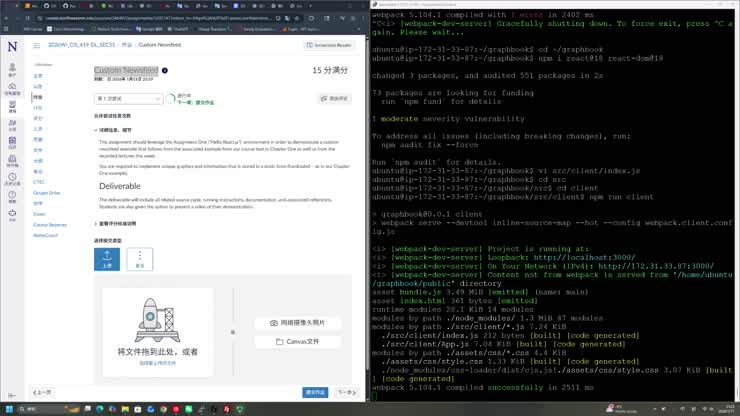Click the terminal text 'compiled successfully'

(503, 388)
